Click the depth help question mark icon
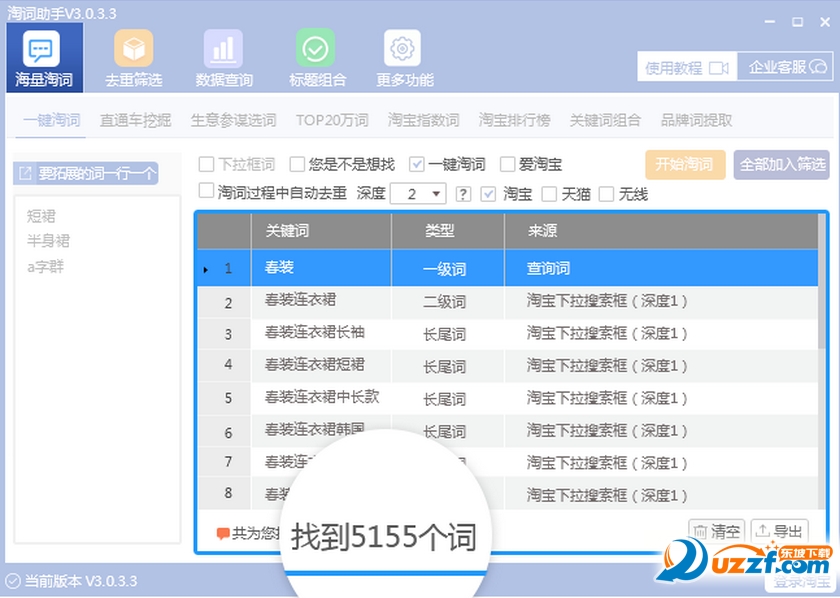This screenshot has width=840, height=598. (463, 194)
